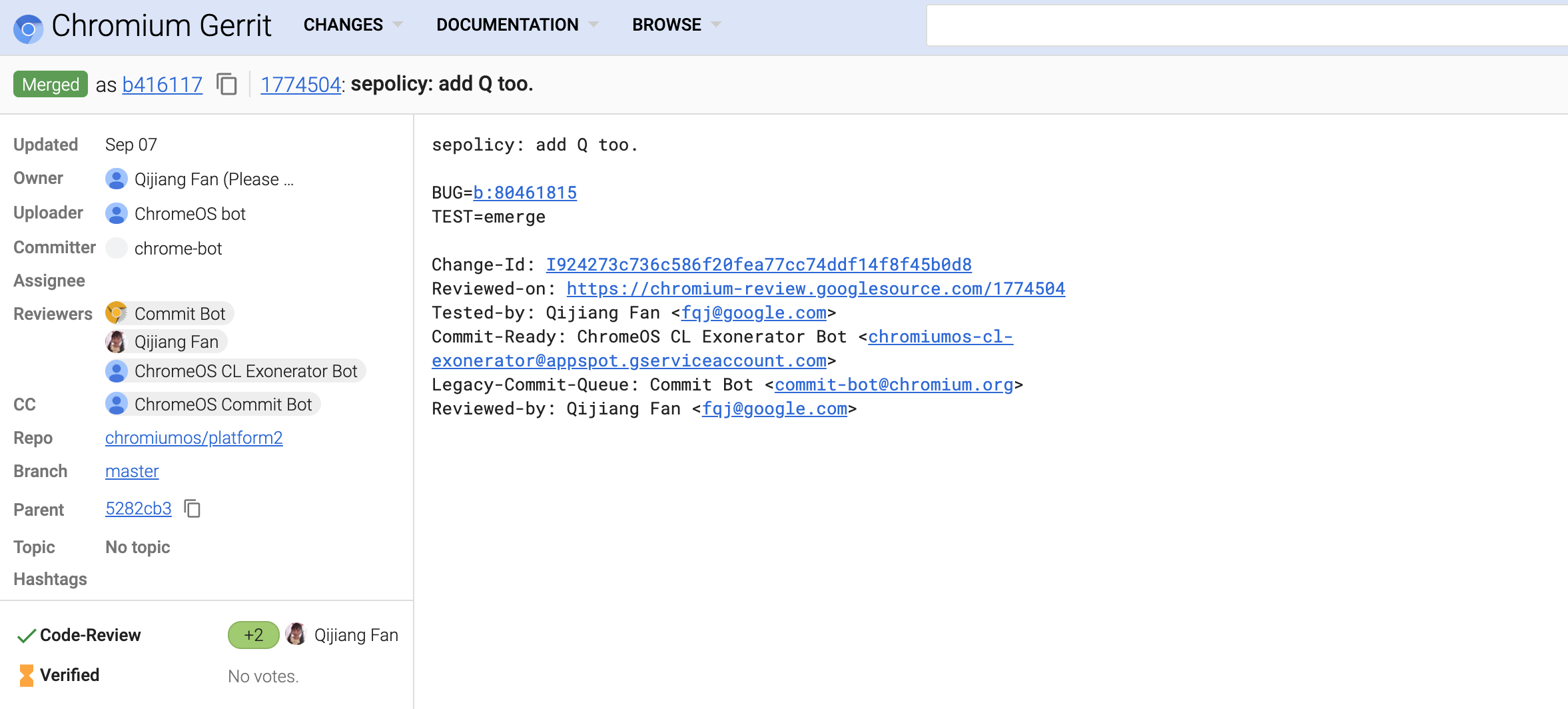Expand the BROWSE dropdown arrow
Image resolution: width=1568 pixels, height=709 pixels.
tap(716, 25)
